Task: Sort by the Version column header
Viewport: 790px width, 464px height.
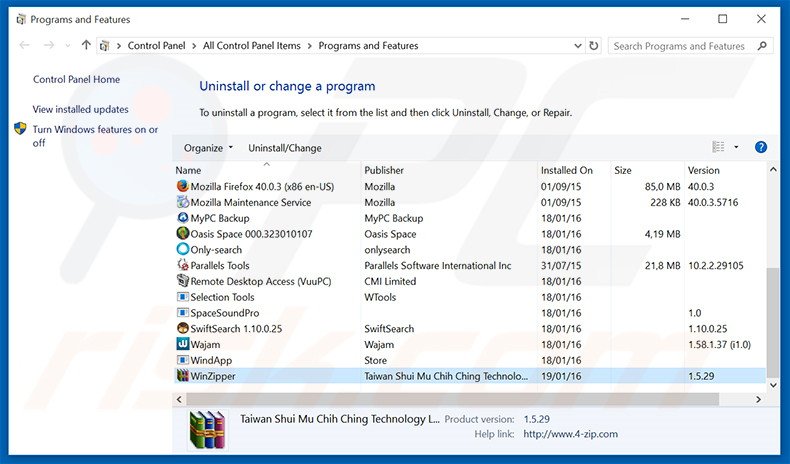Action: 725,170
